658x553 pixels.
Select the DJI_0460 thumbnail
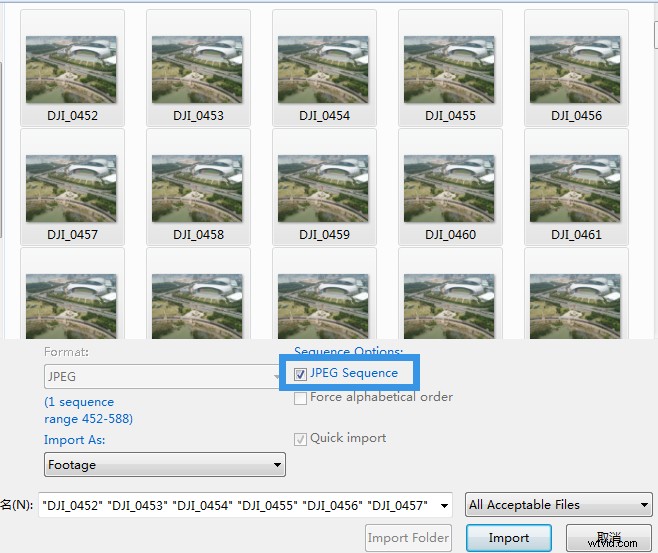449,188
